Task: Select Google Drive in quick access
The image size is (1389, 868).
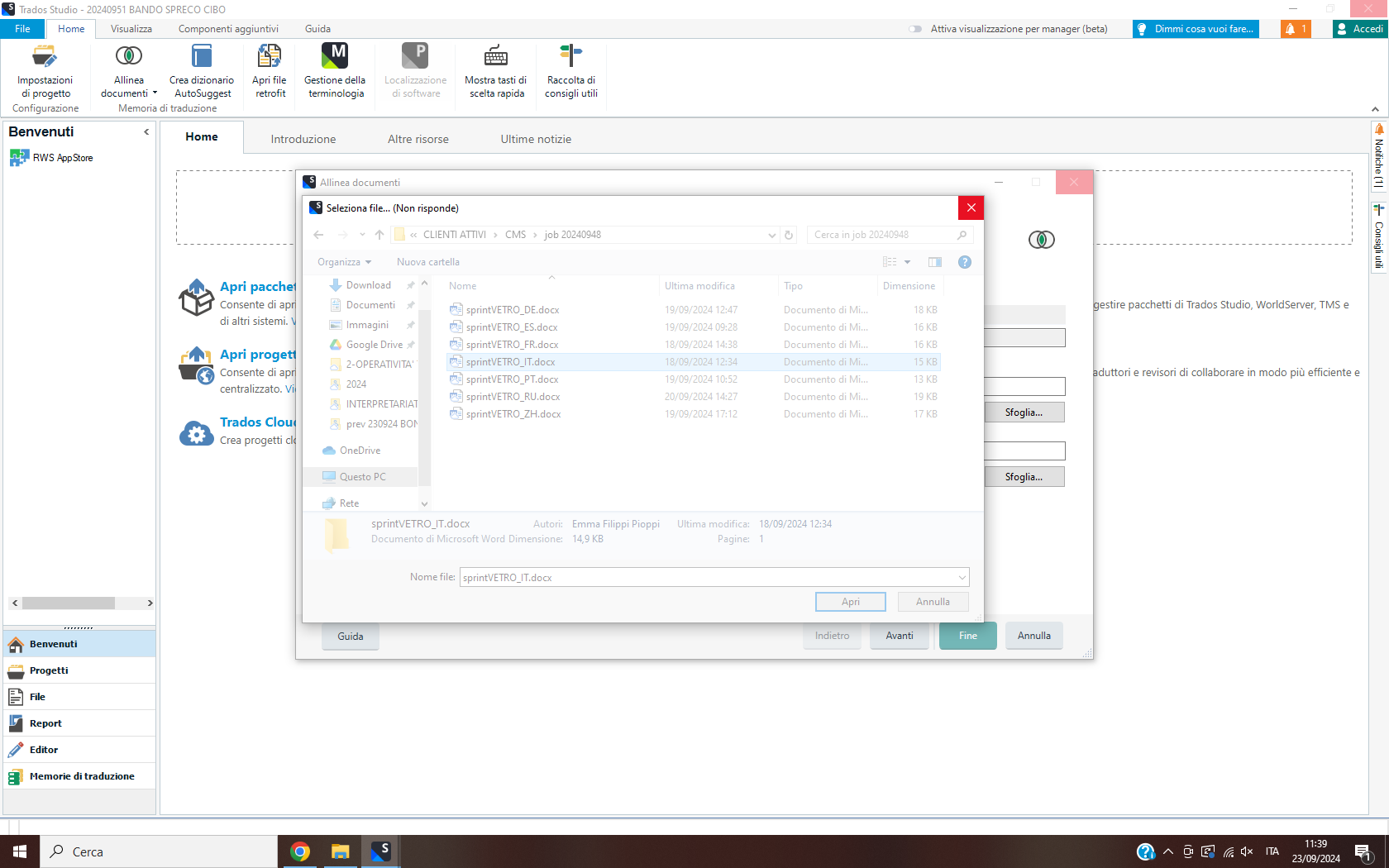Action: 375,345
